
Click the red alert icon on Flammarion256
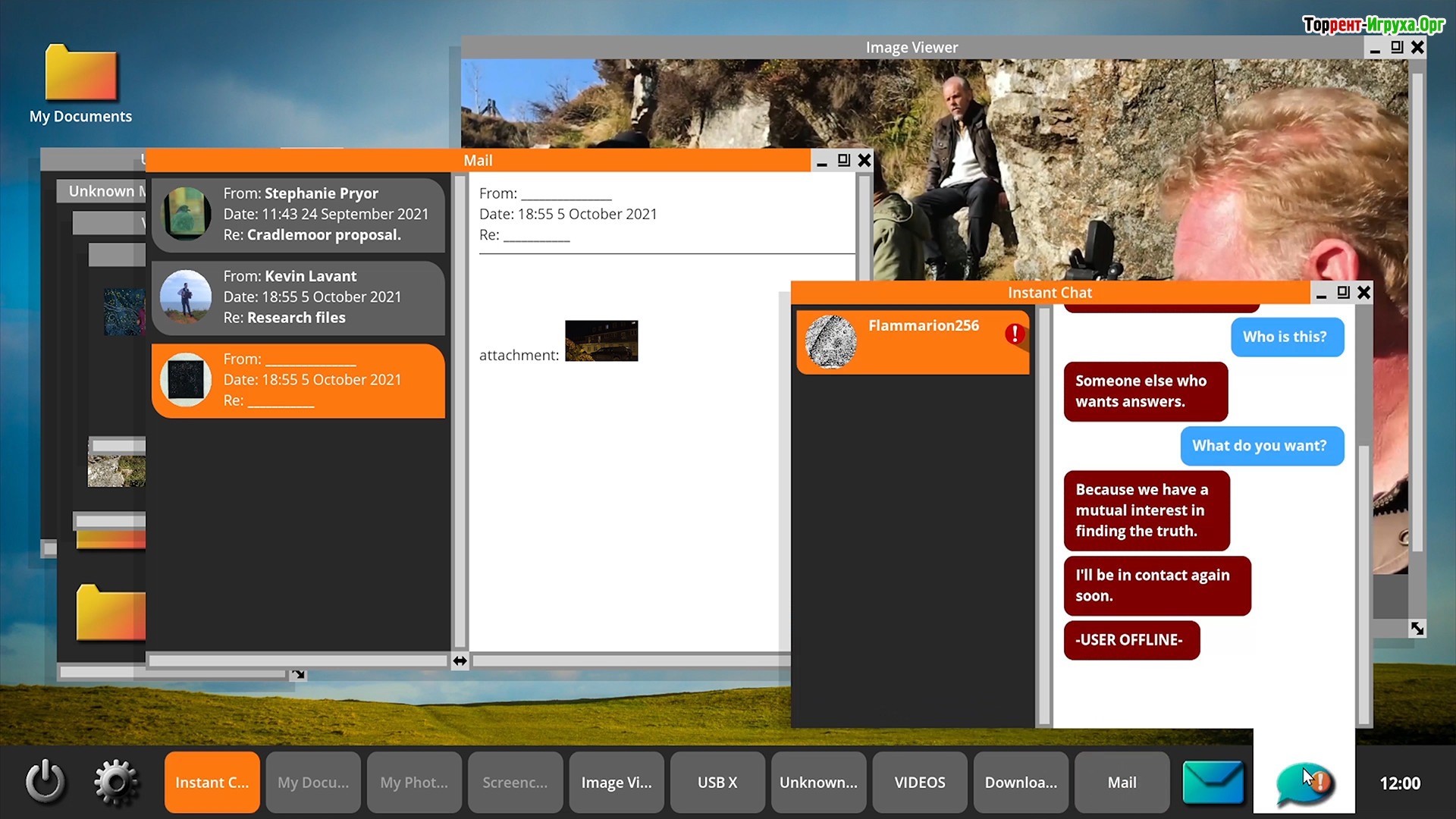point(1015,334)
